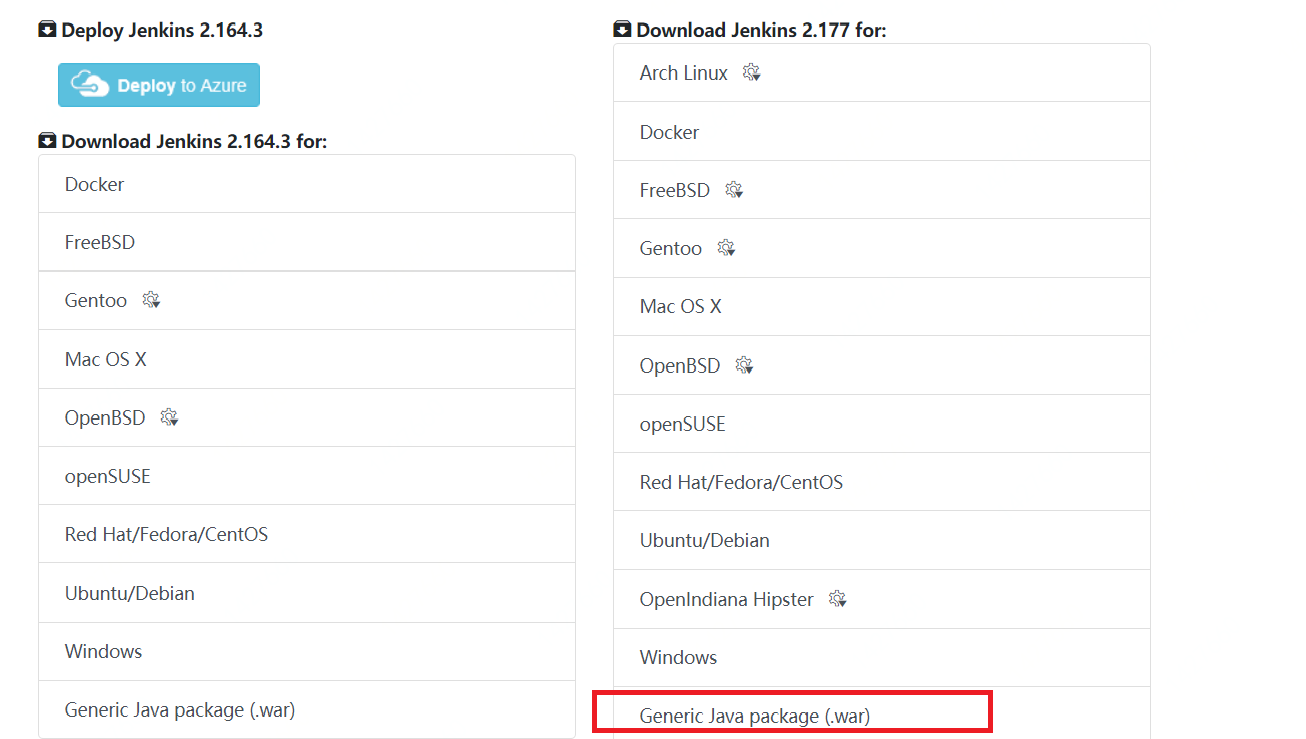Download Generic Java package (.war) for 2.177

(882, 713)
